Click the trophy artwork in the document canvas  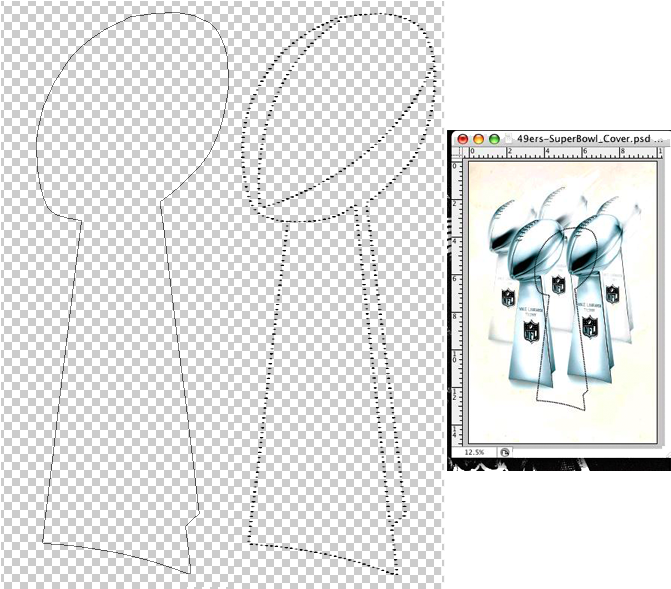pyautogui.click(x=562, y=302)
